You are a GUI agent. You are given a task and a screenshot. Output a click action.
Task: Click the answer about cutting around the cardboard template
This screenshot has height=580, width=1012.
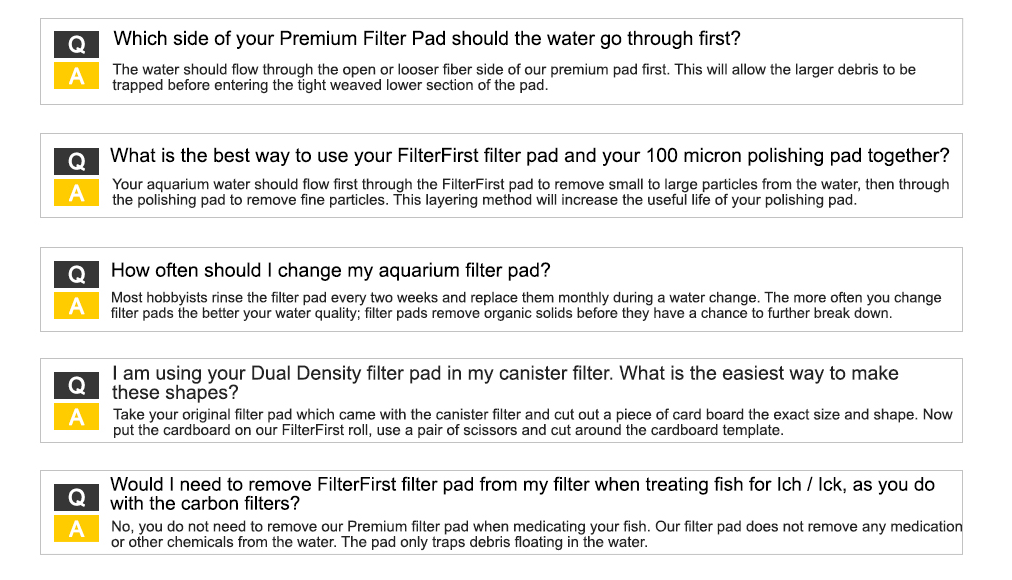coord(532,423)
